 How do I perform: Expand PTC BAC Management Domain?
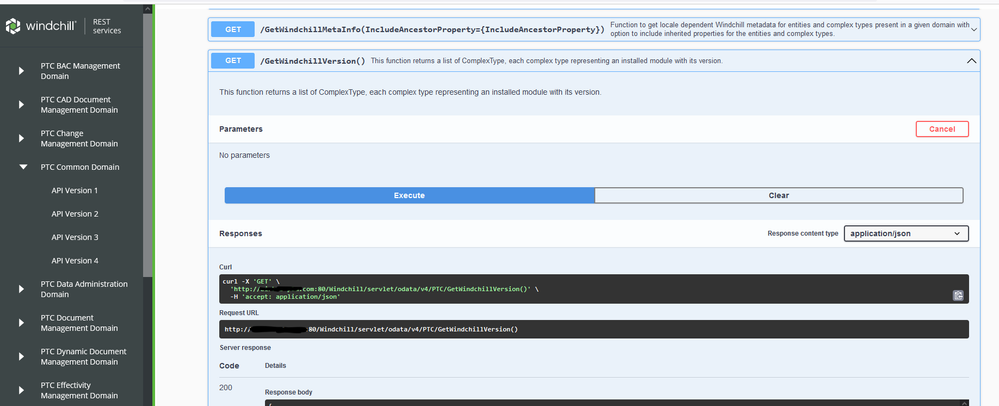click(22, 71)
